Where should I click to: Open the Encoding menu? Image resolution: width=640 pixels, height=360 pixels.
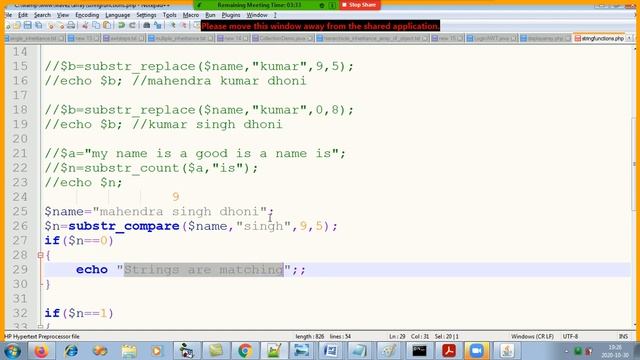(87, 15)
